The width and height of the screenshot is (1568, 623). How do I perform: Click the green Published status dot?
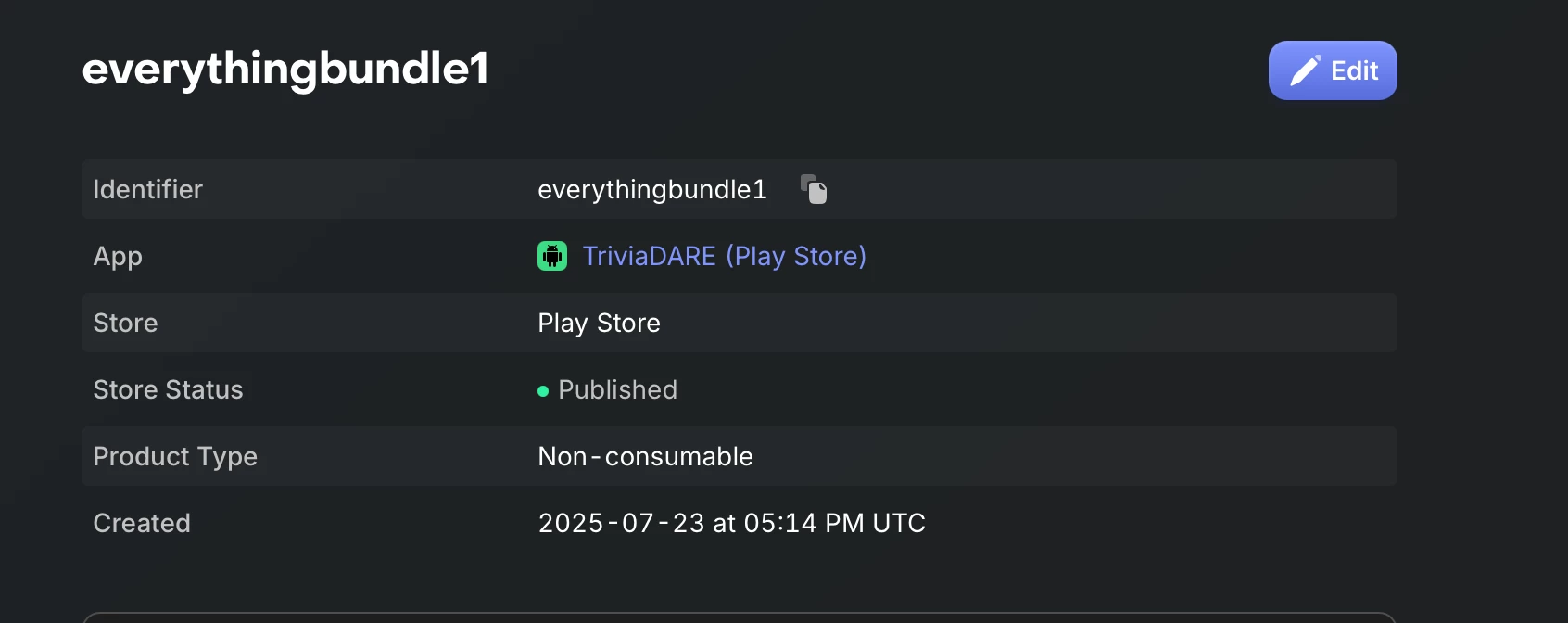pos(543,391)
